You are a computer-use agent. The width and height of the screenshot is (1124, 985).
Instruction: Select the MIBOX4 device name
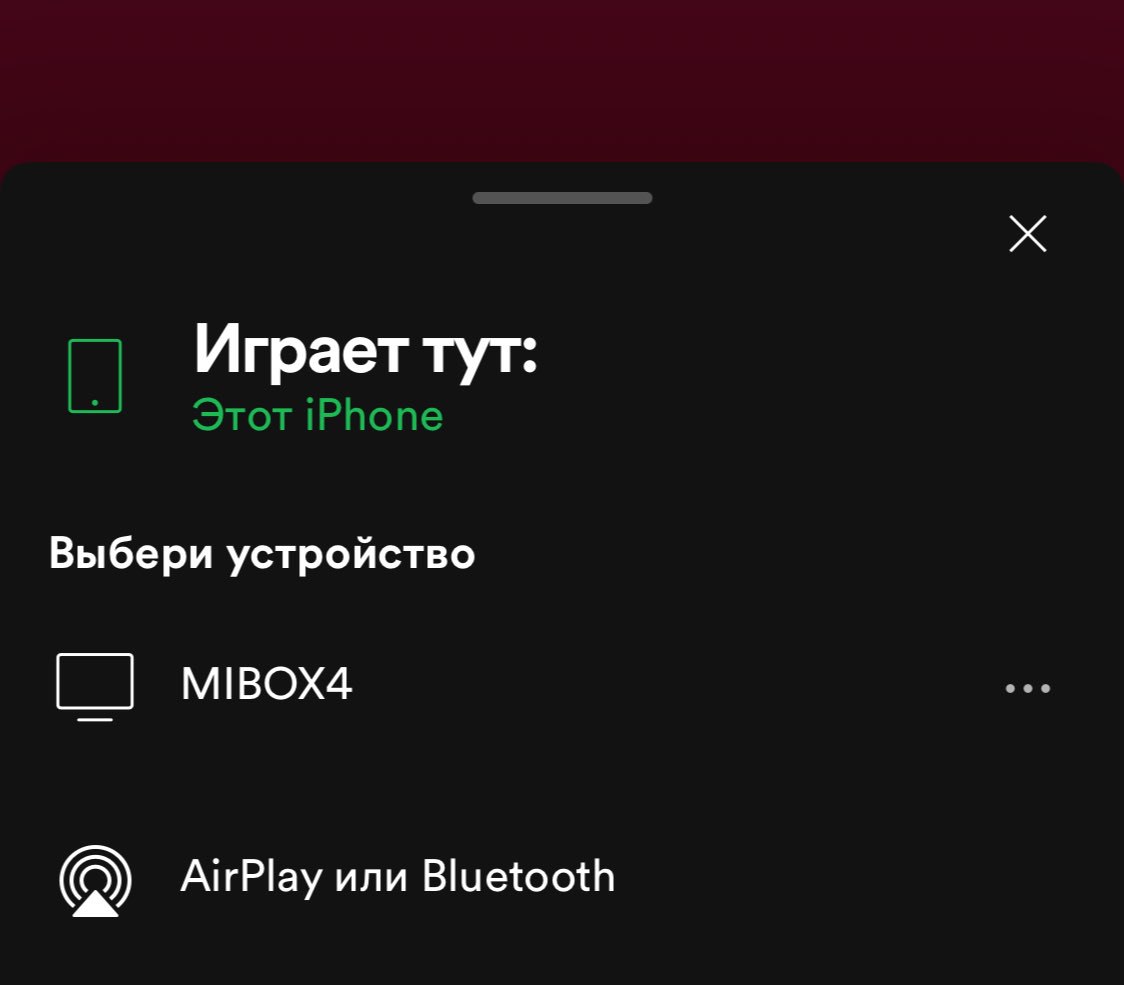tap(266, 683)
